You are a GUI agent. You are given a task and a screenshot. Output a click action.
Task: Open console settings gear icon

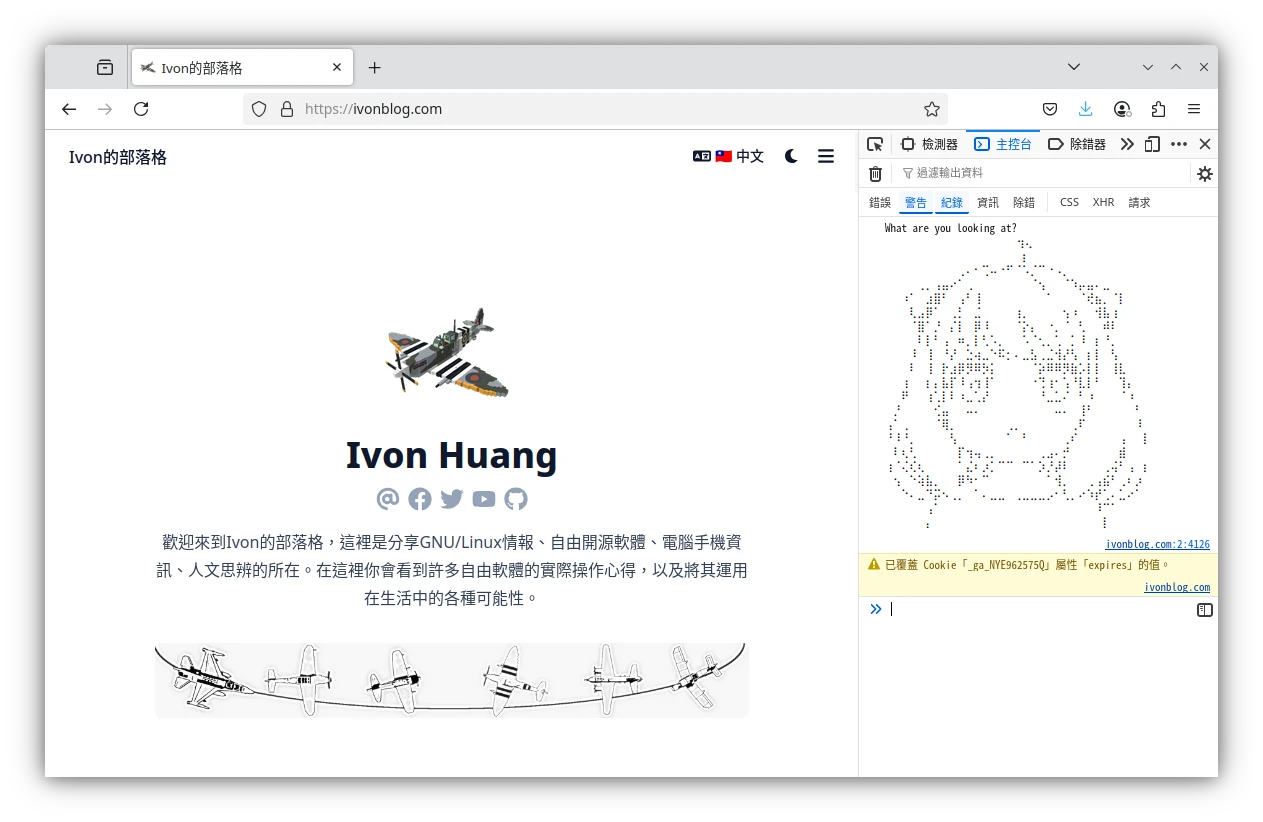(1205, 174)
